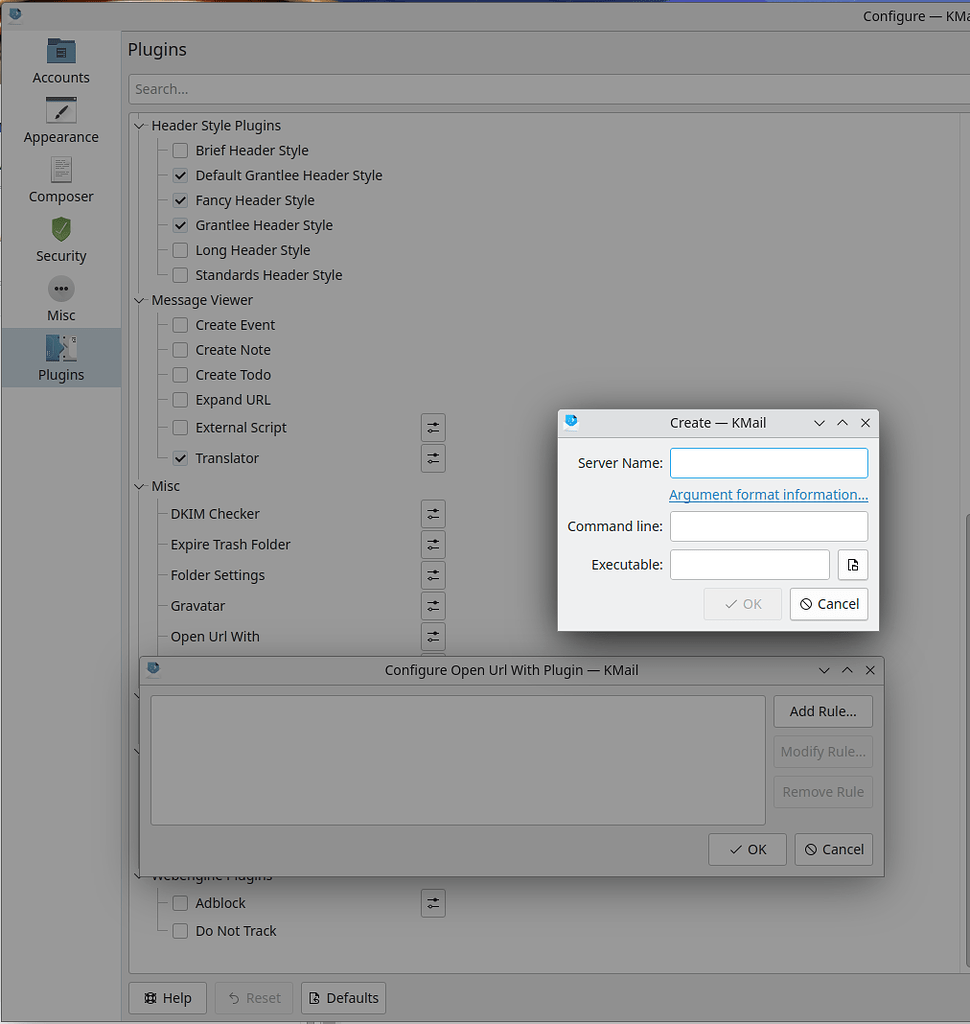This screenshot has width=970, height=1024.
Task: Configure the Expire Trash Folder plugin
Action: pyautogui.click(x=433, y=545)
